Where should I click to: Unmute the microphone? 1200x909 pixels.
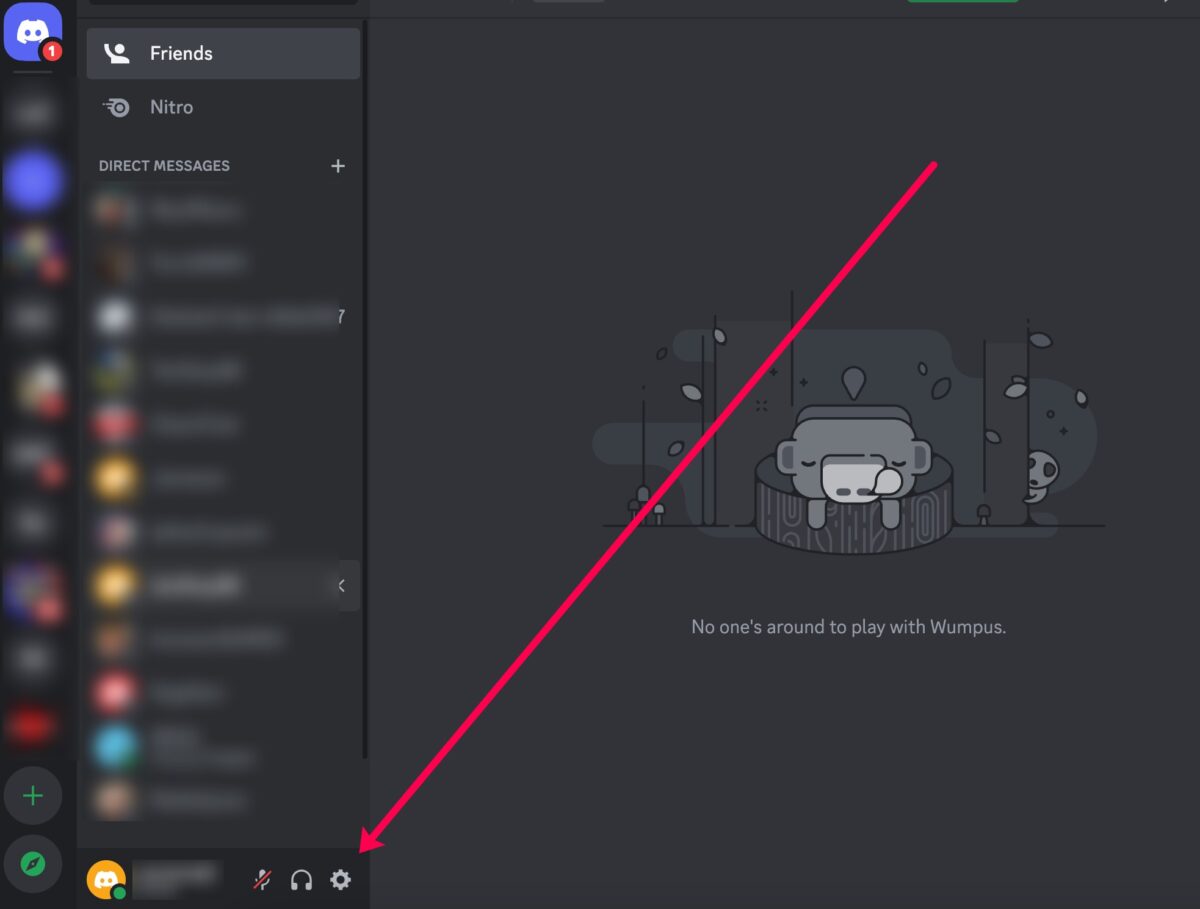[262, 880]
